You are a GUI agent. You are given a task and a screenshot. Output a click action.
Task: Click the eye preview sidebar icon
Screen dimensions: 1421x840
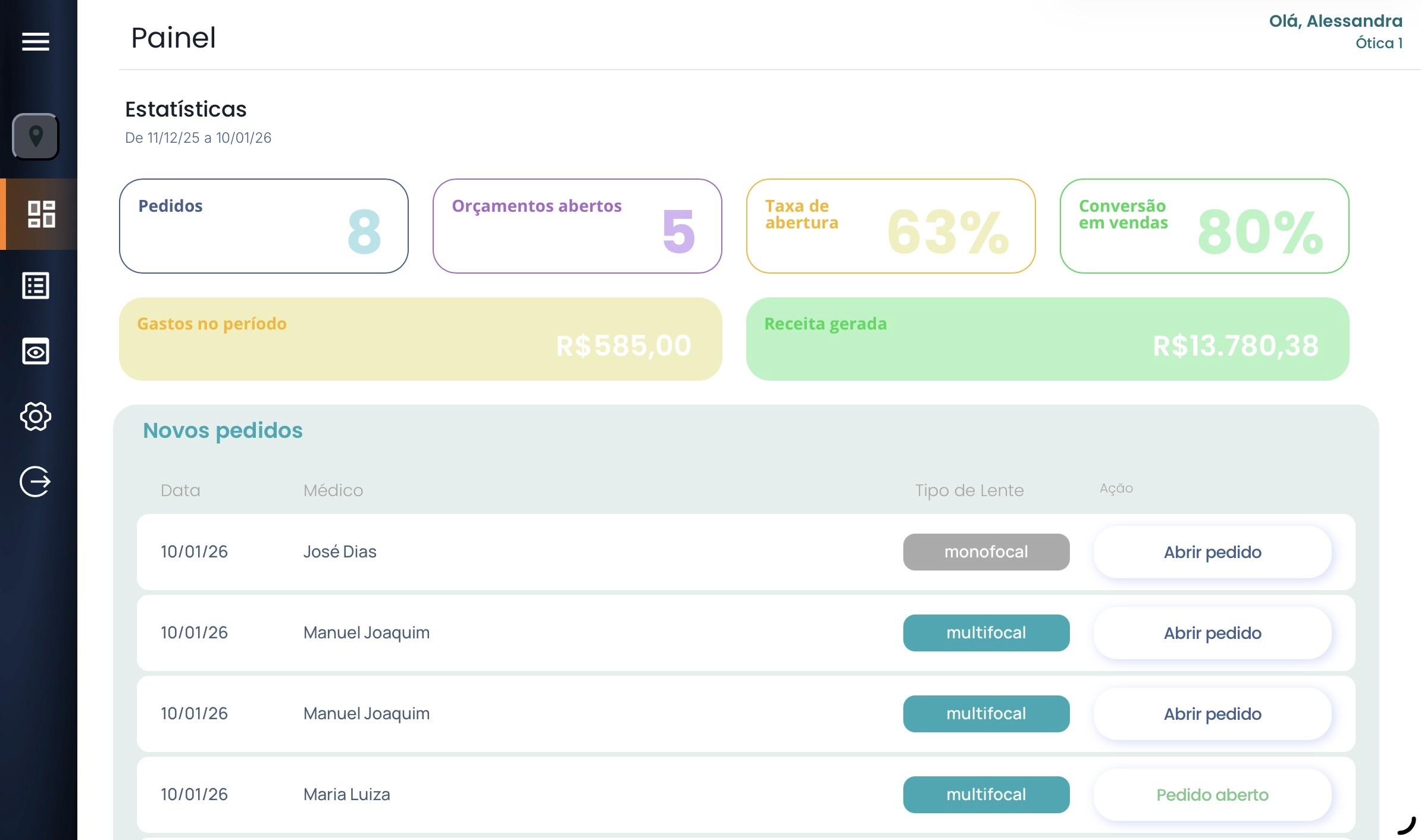[x=36, y=351]
